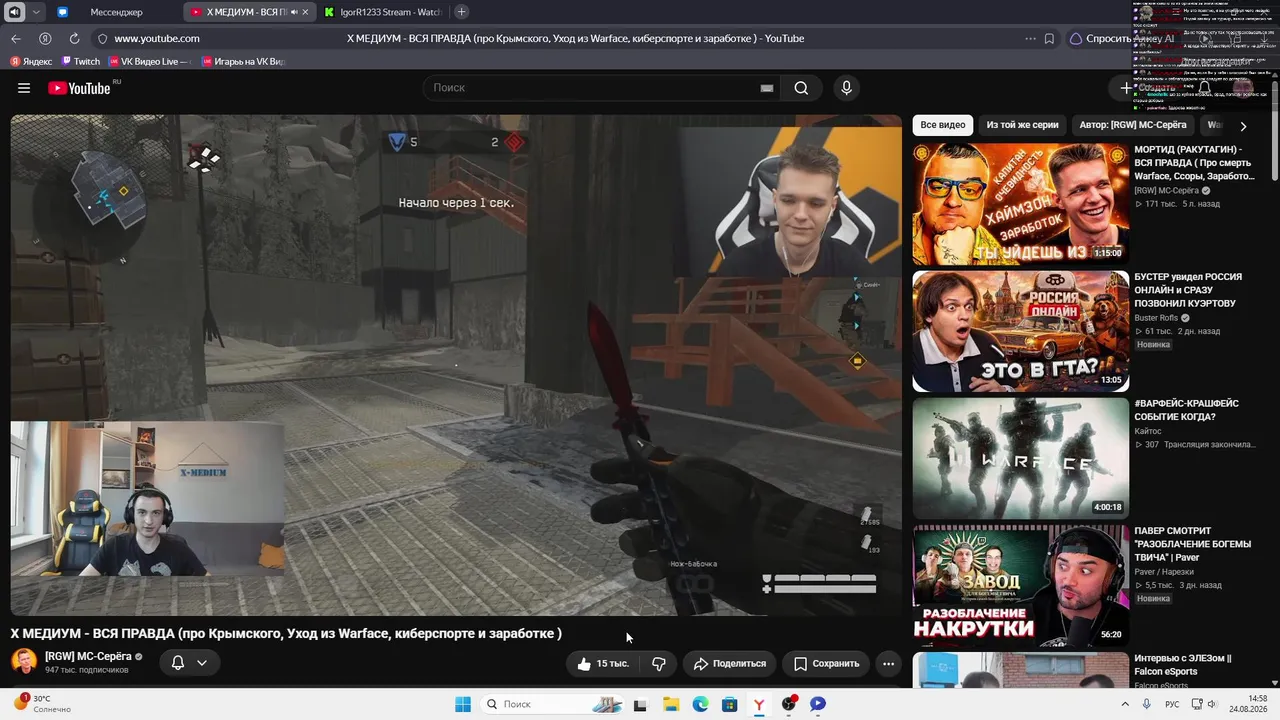The width and height of the screenshot is (1280, 720).
Task: Toggle subscription notification bell dropdown
Action: point(189,663)
